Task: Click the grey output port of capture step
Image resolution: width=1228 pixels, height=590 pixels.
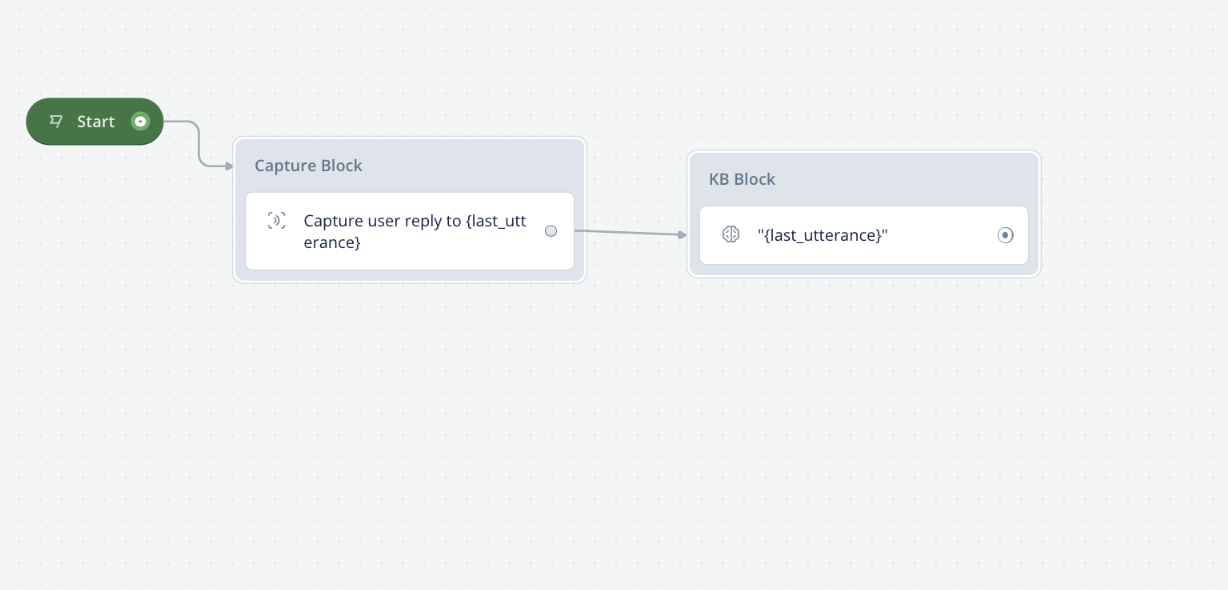Action: tap(551, 231)
